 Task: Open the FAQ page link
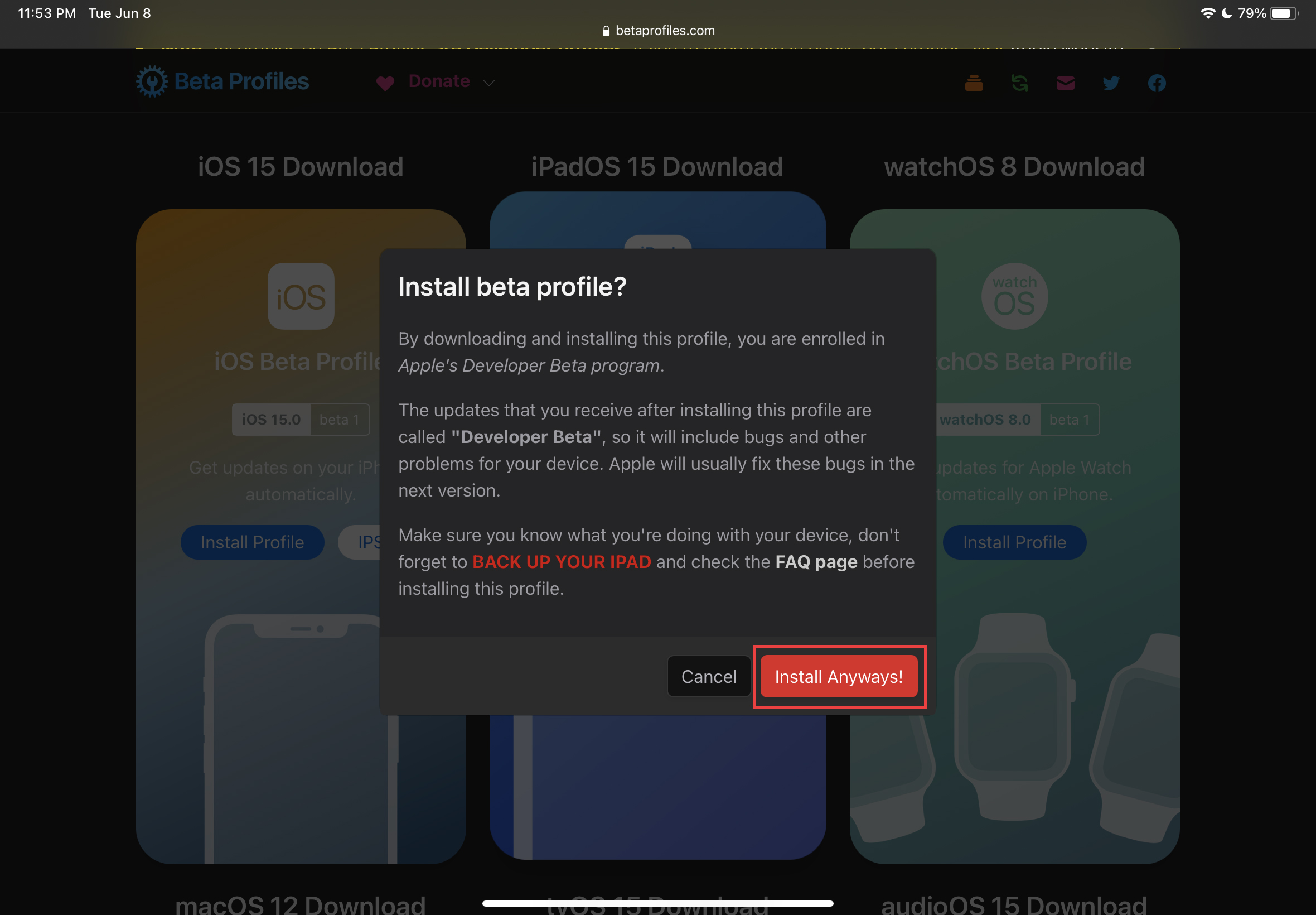(x=816, y=562)
